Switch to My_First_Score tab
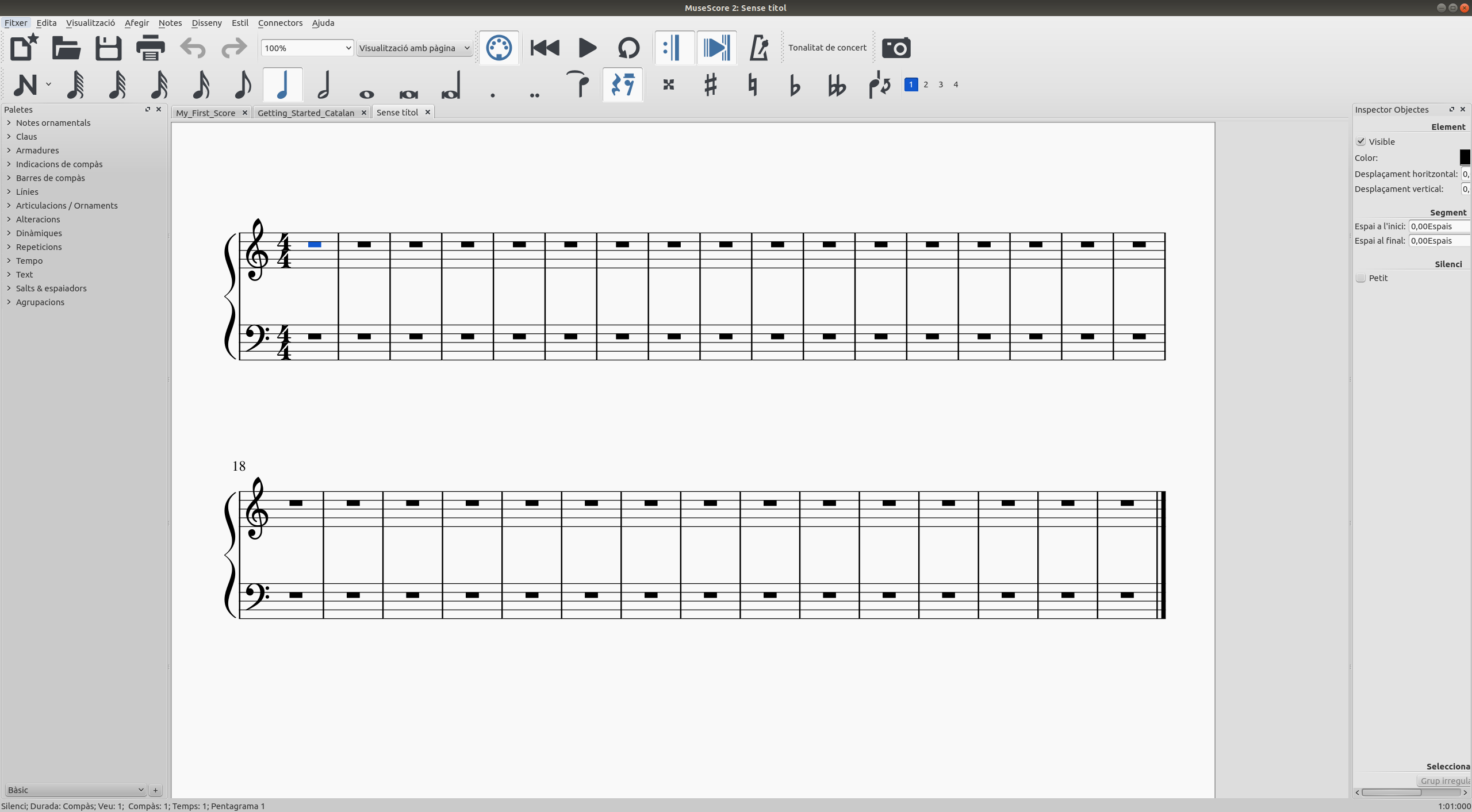The width and height of the screenshot is (1472, 812). (x=205, y=113)
